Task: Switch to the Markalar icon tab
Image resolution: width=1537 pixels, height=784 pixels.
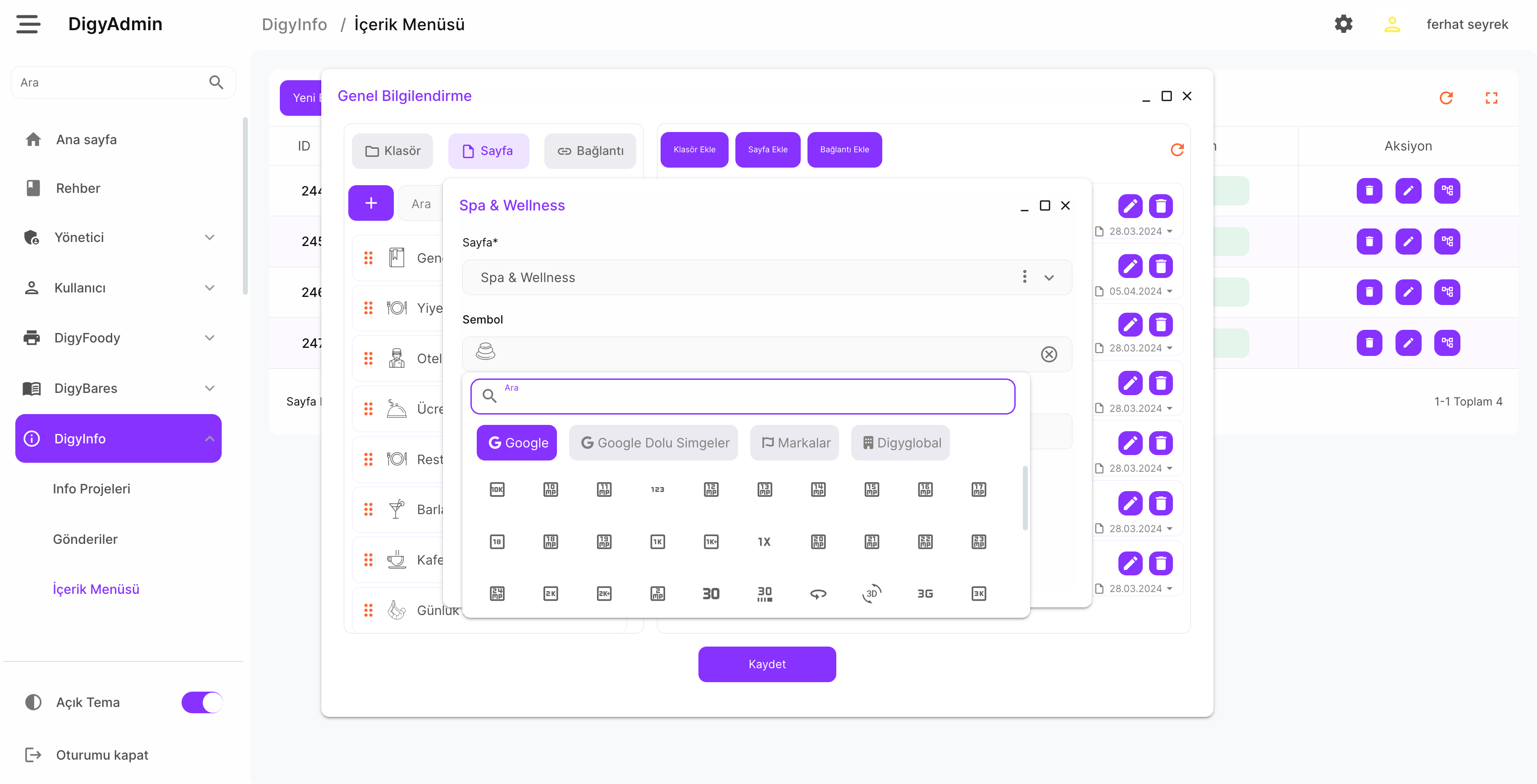Action: (794, 442)
